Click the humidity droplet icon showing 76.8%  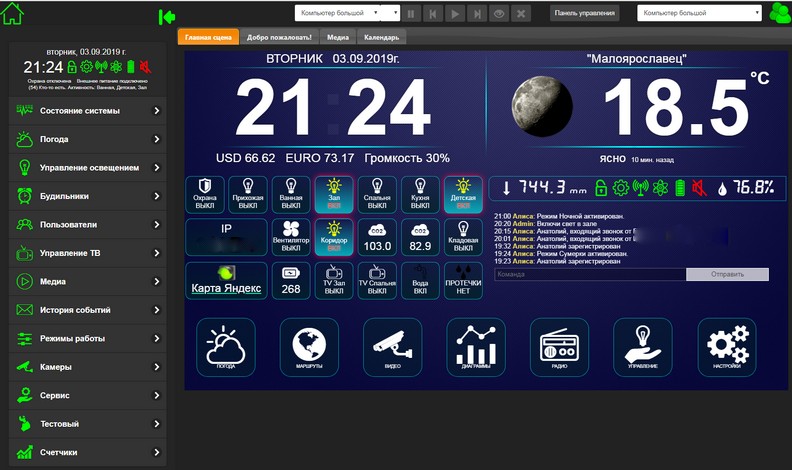[723, 189]
